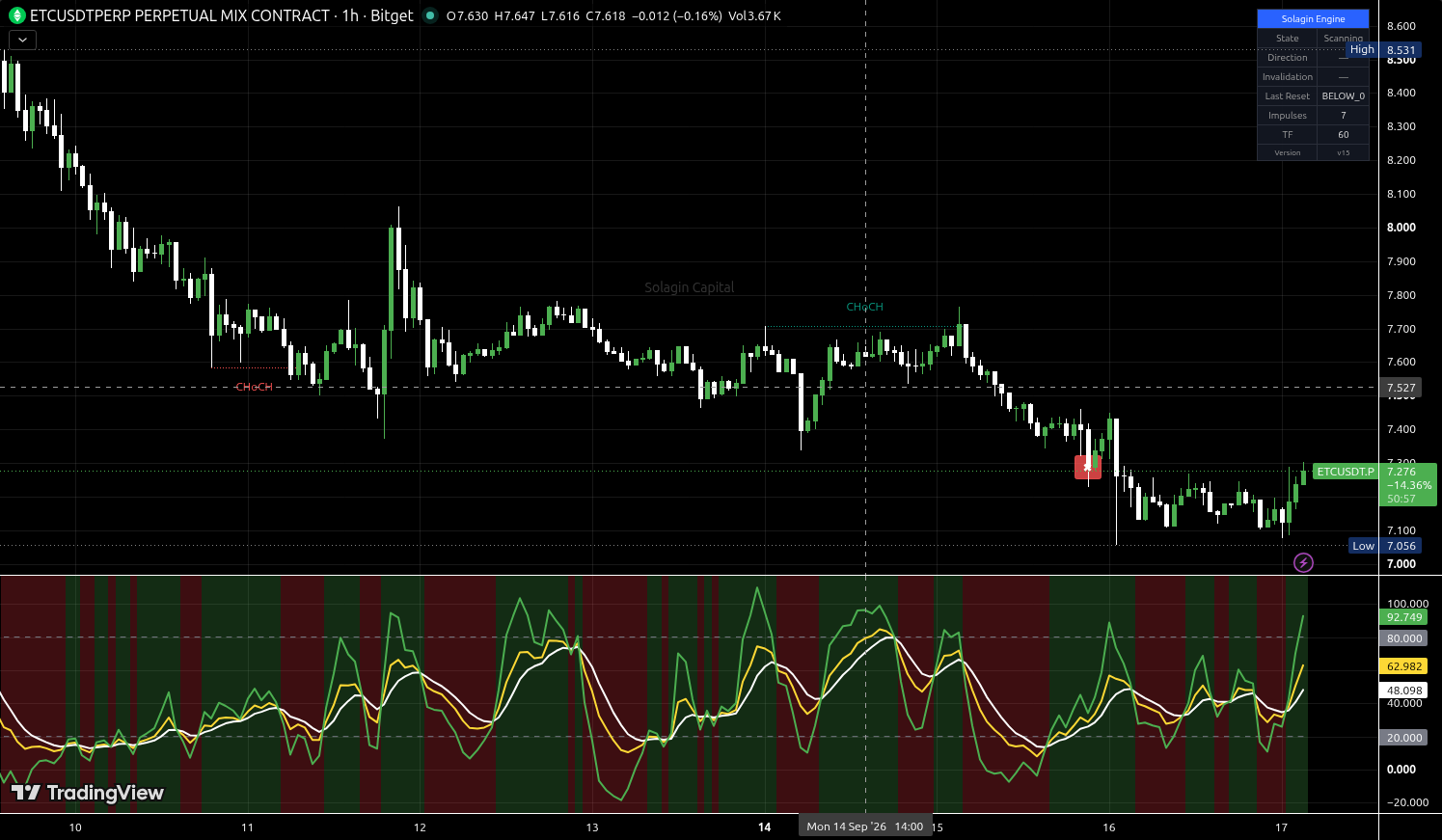
Task: Click the Impulses row label
Action: [x=1288, y=116]
